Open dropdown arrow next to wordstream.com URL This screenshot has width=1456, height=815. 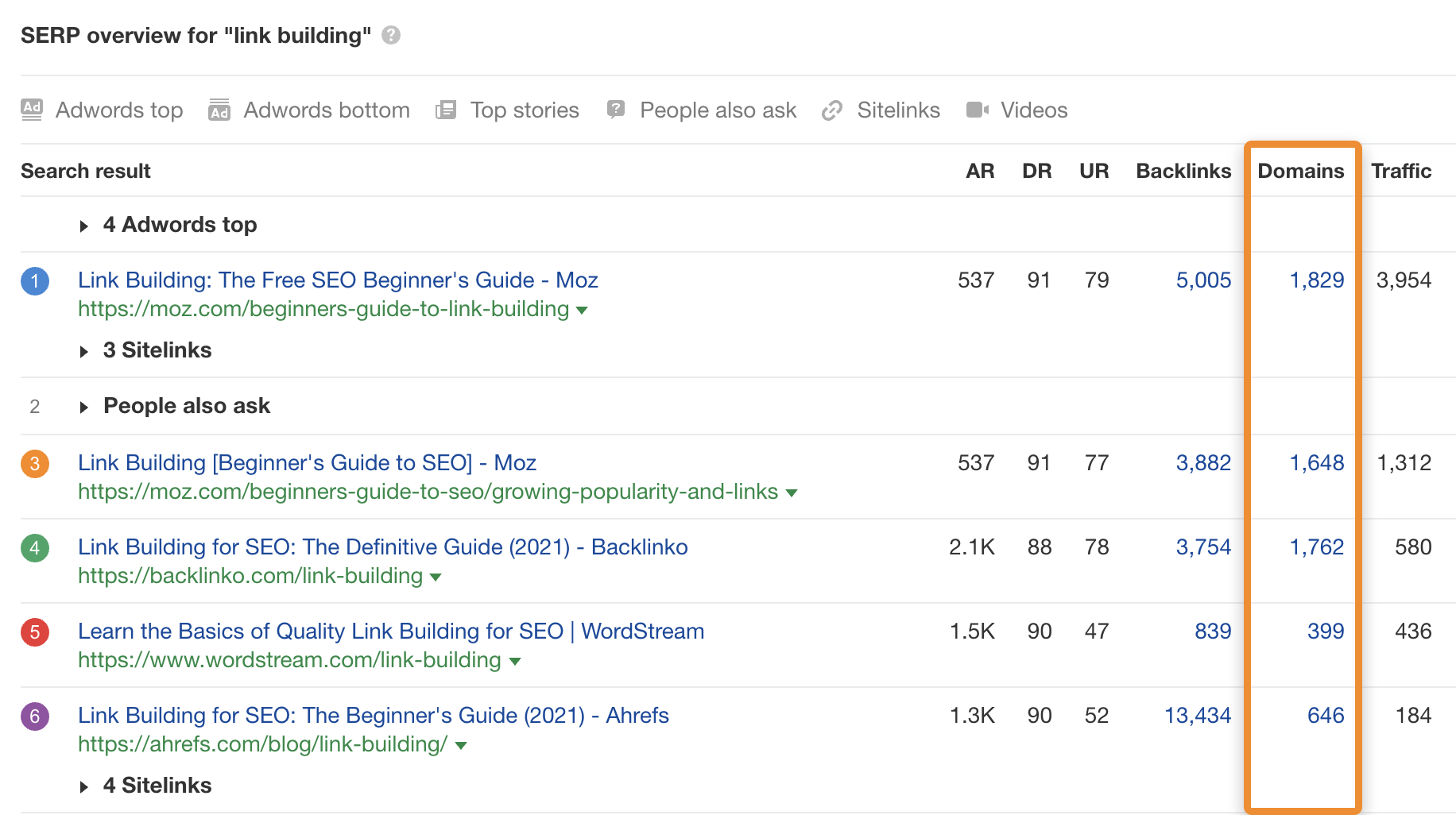pos(515,662)
